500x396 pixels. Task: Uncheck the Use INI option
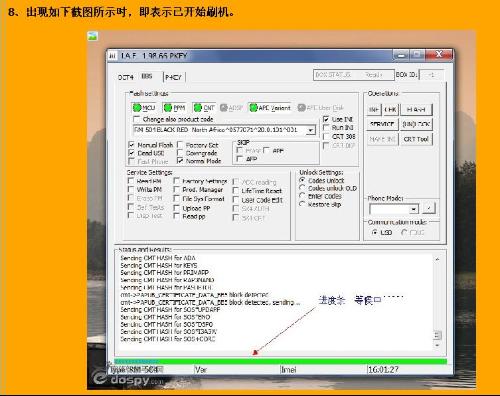coord(326,119)
